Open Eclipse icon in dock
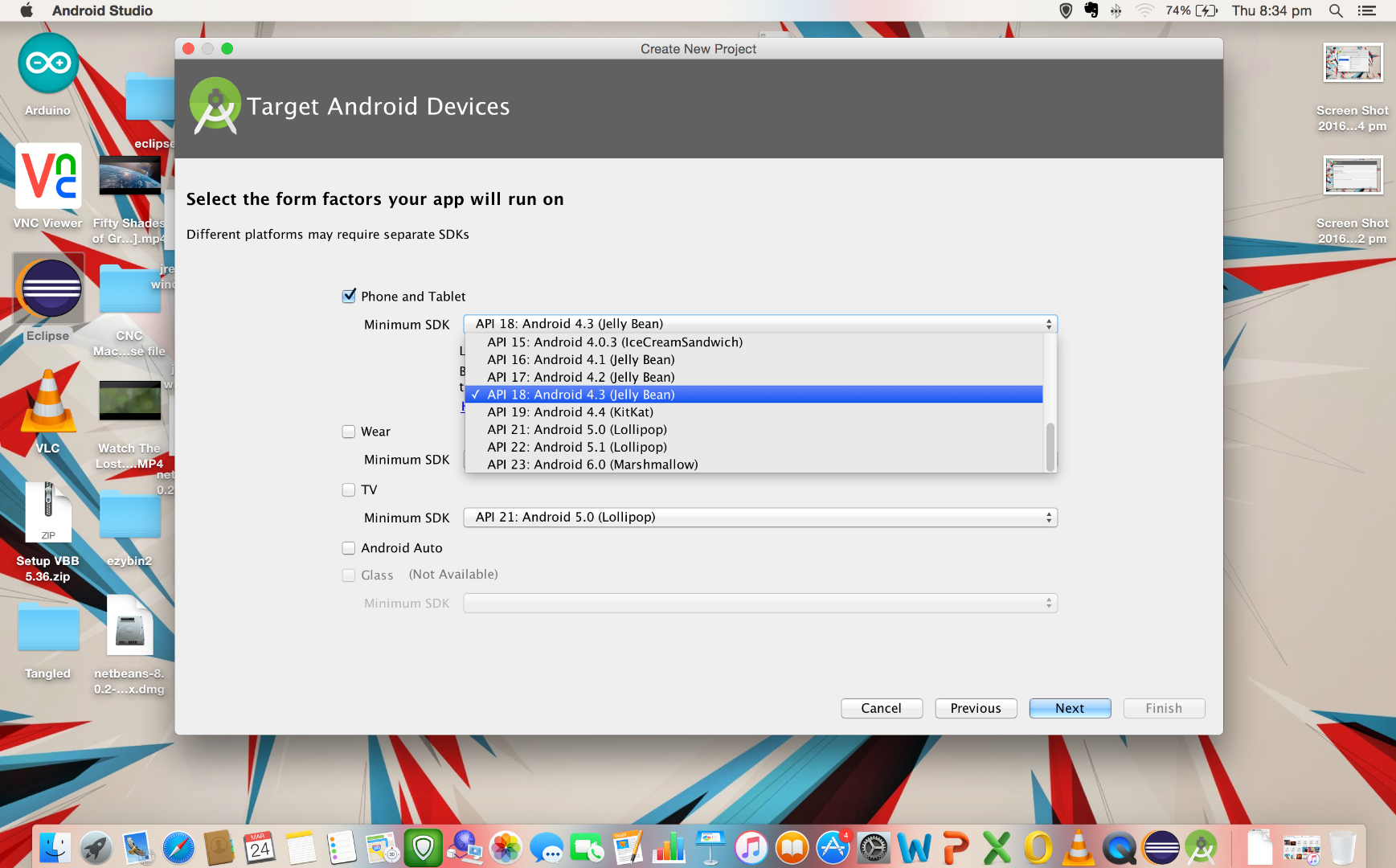The width and height of the screenshot is (1396, 868). click(1161, 848)
